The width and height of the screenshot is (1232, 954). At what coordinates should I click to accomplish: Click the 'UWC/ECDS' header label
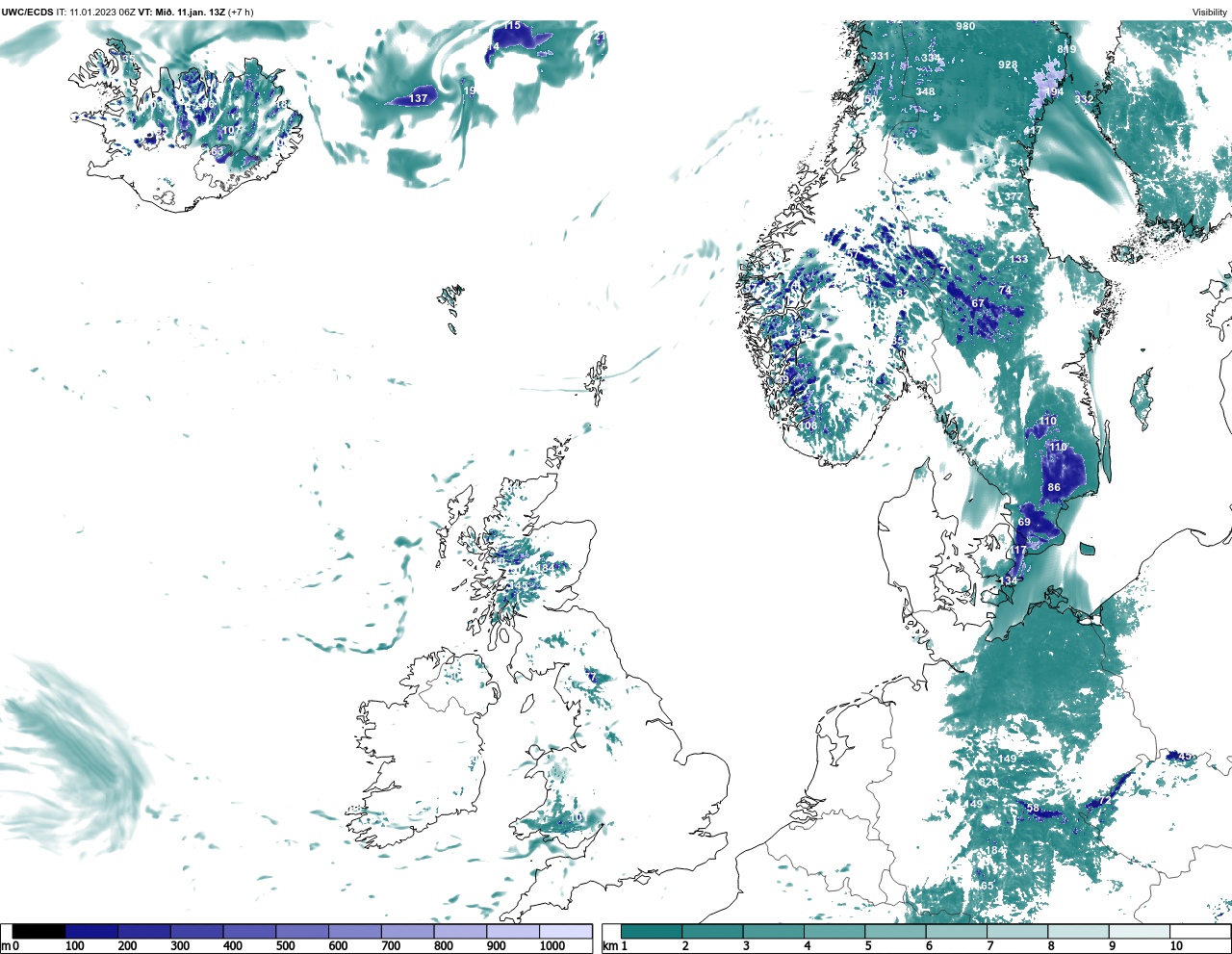coord(27,12)
